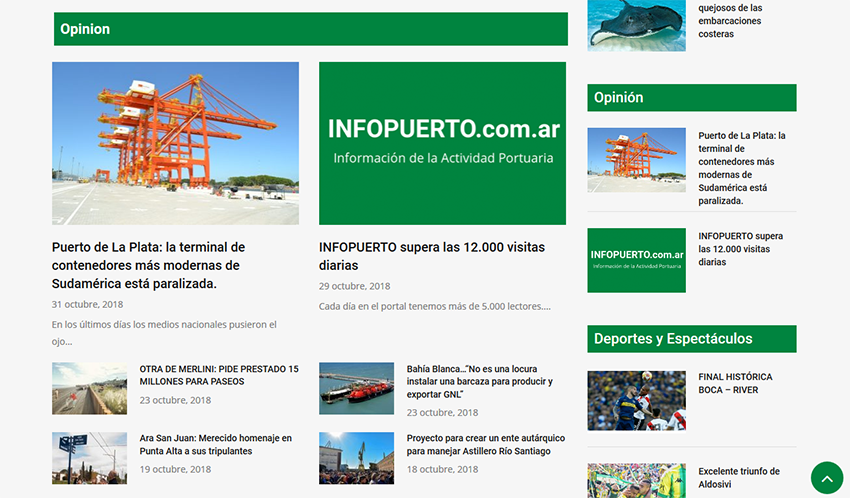Click the date 29 octubre, 2018

click(355, 286)
